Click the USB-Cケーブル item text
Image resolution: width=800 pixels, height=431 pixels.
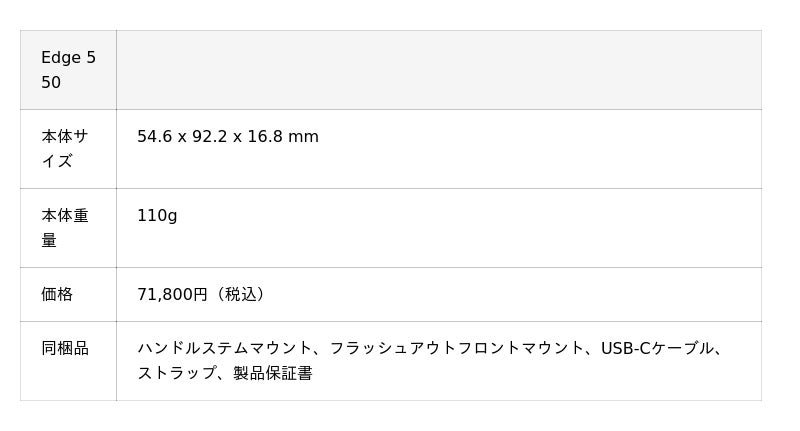657,349
